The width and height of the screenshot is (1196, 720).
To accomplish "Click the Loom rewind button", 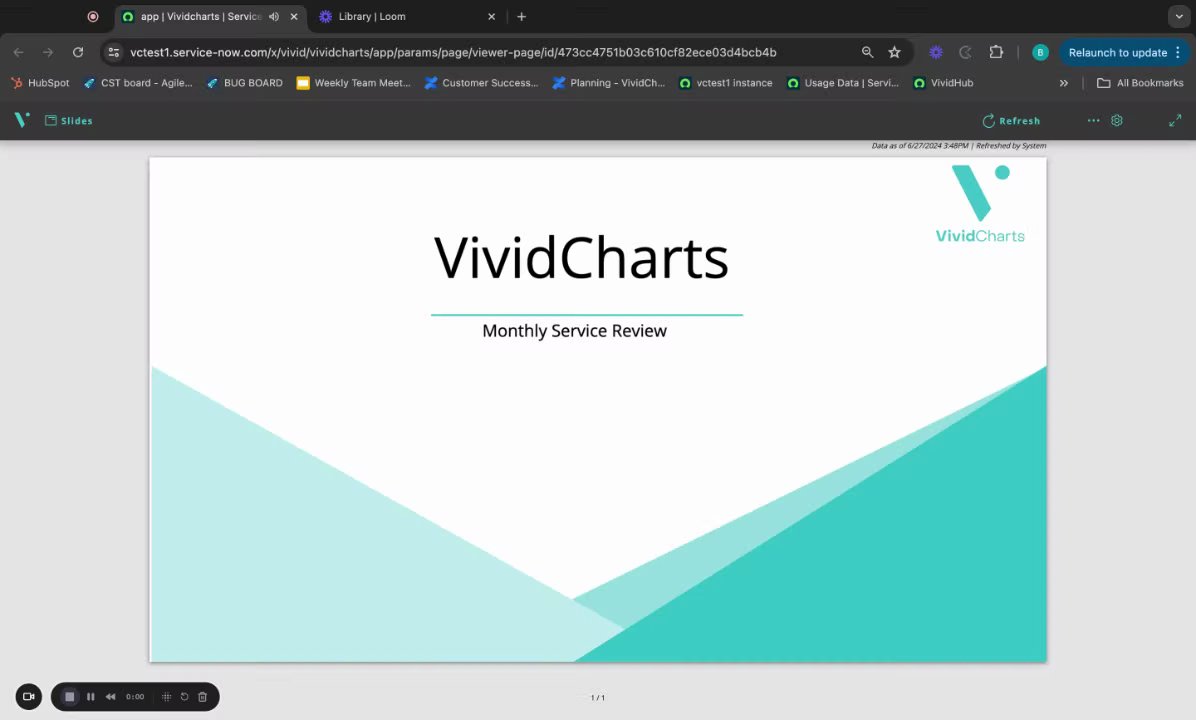I will click(111, 696).
